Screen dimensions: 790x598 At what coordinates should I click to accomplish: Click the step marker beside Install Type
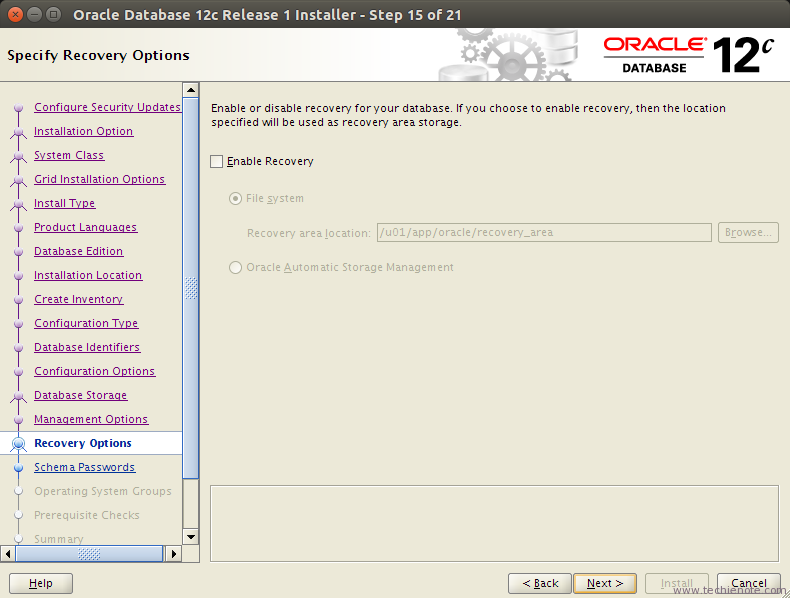19,204
